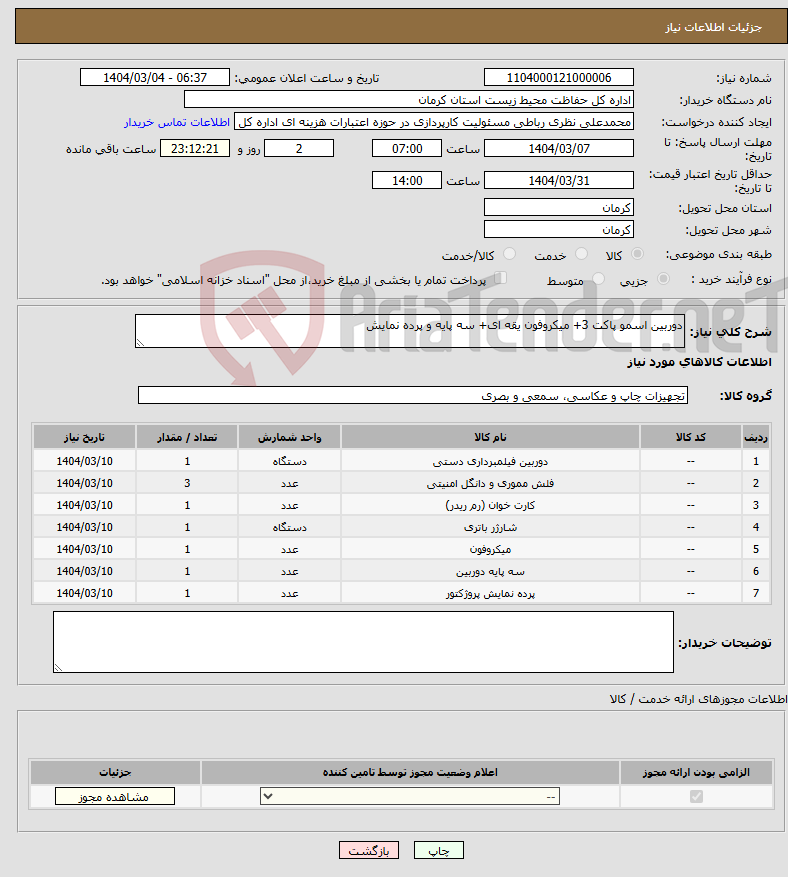
Task: Toggle the الزامی بودن ارائه مجوز checkbox
Action: (696, 796)
